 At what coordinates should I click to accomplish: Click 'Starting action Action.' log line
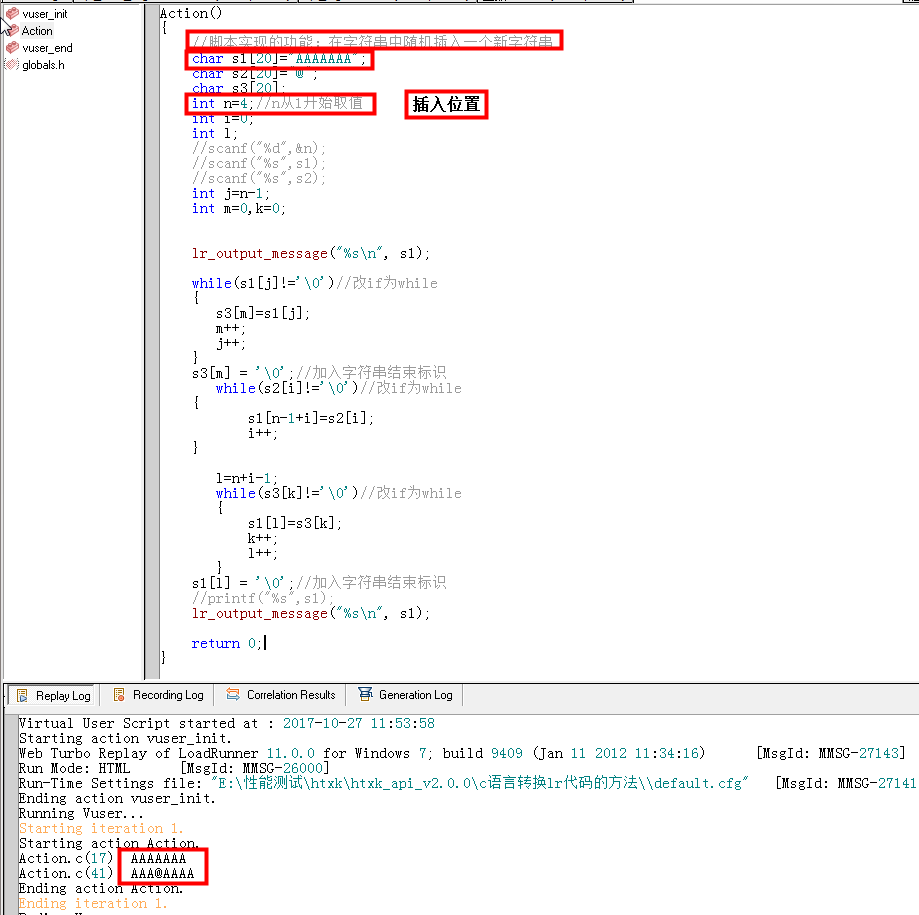point(109,843)
